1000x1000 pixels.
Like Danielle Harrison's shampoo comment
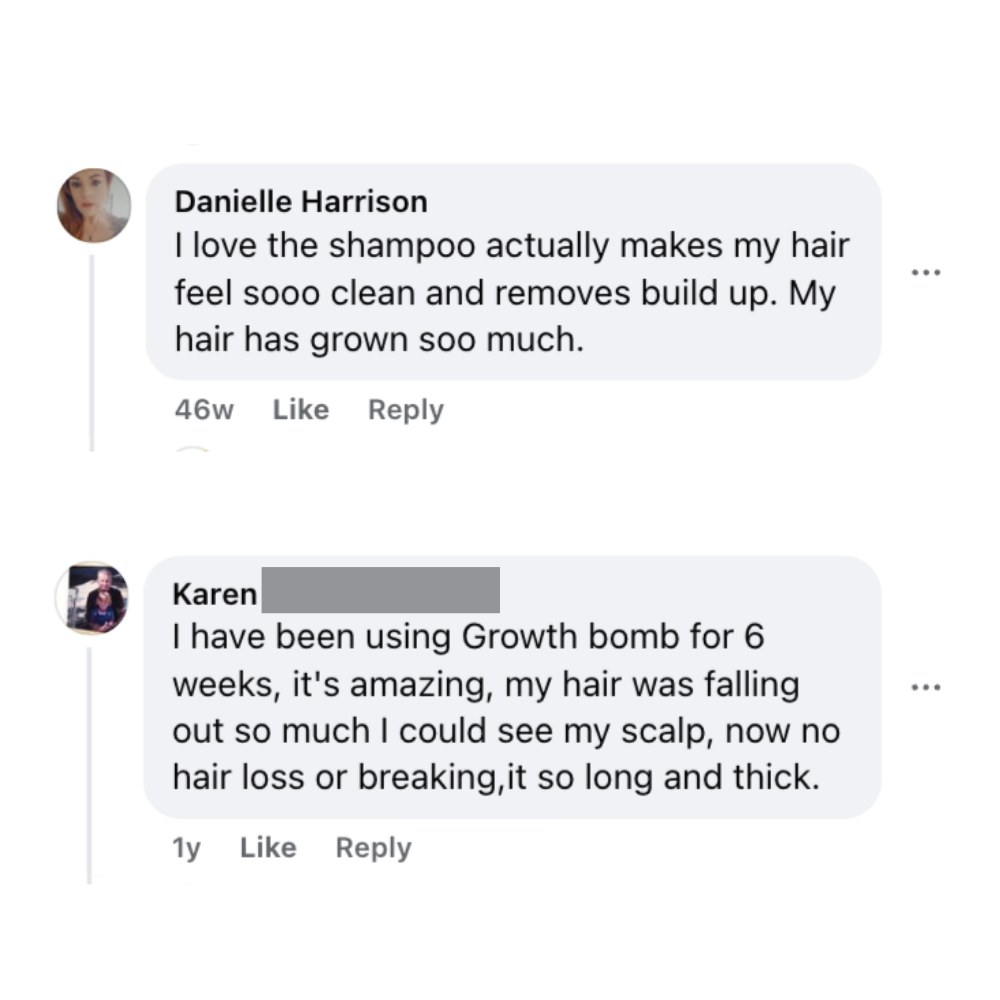pyautogui.click(x=301, y=409)
